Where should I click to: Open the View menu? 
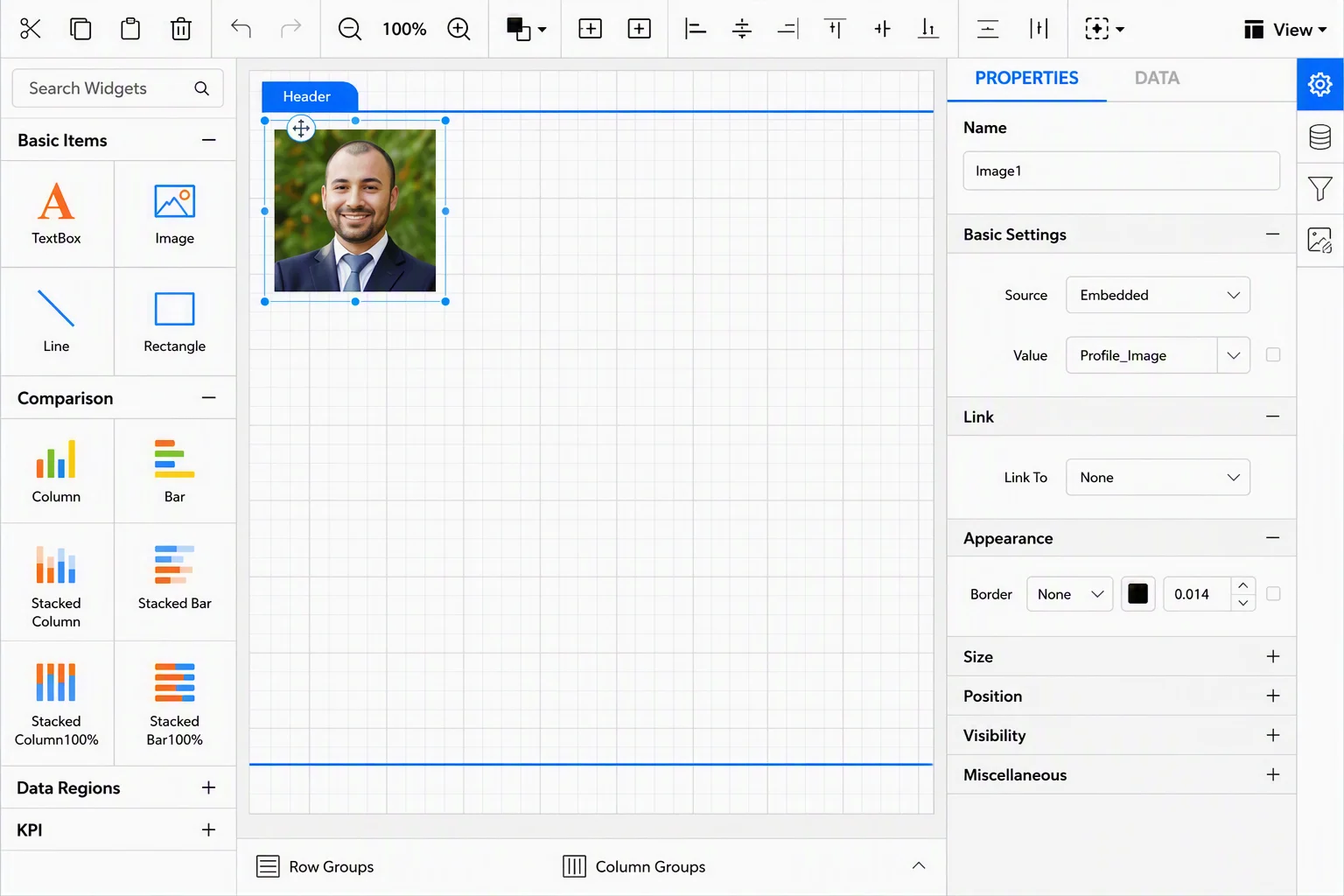(1284, 30)
